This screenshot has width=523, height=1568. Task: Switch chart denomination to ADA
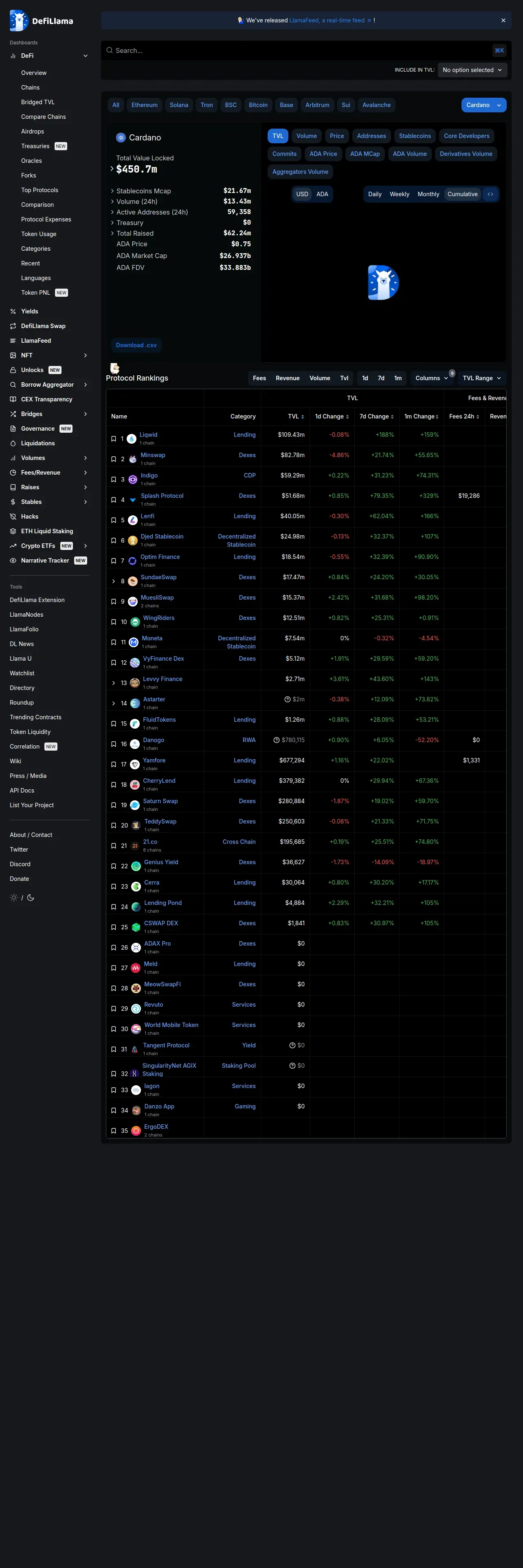click(322, 194)
